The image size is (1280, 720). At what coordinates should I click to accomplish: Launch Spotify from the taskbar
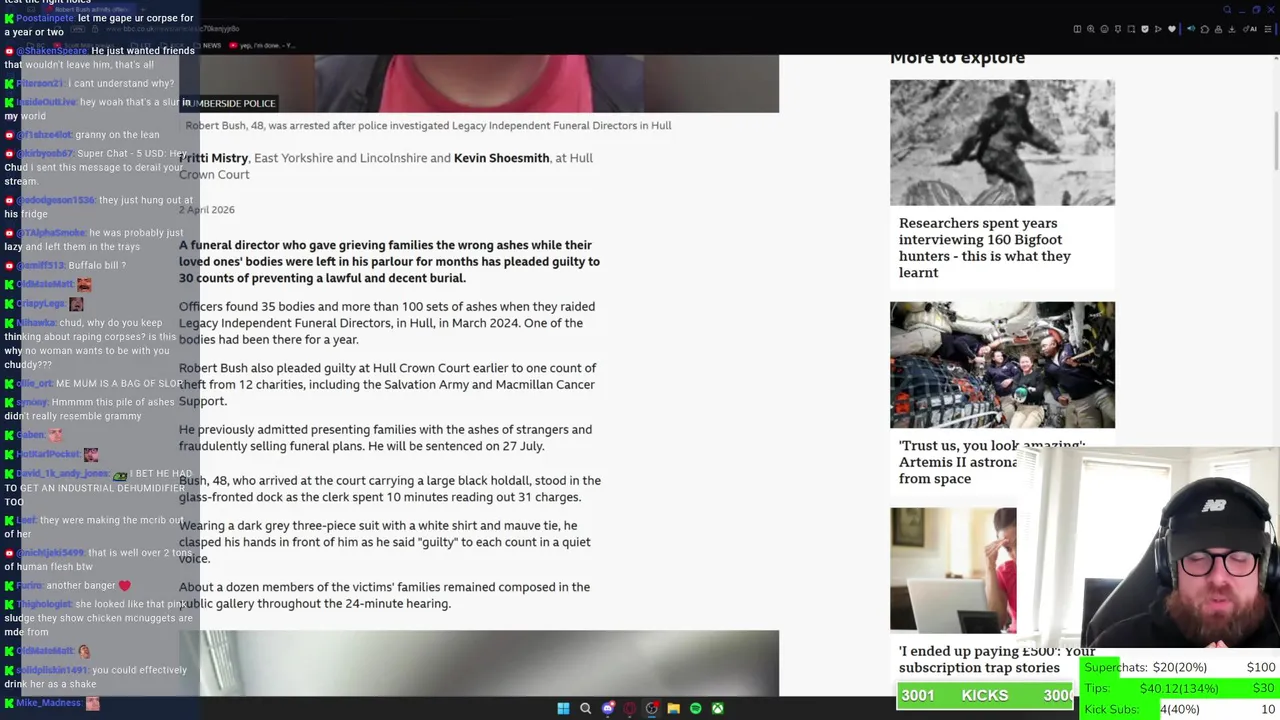[696, 708]
